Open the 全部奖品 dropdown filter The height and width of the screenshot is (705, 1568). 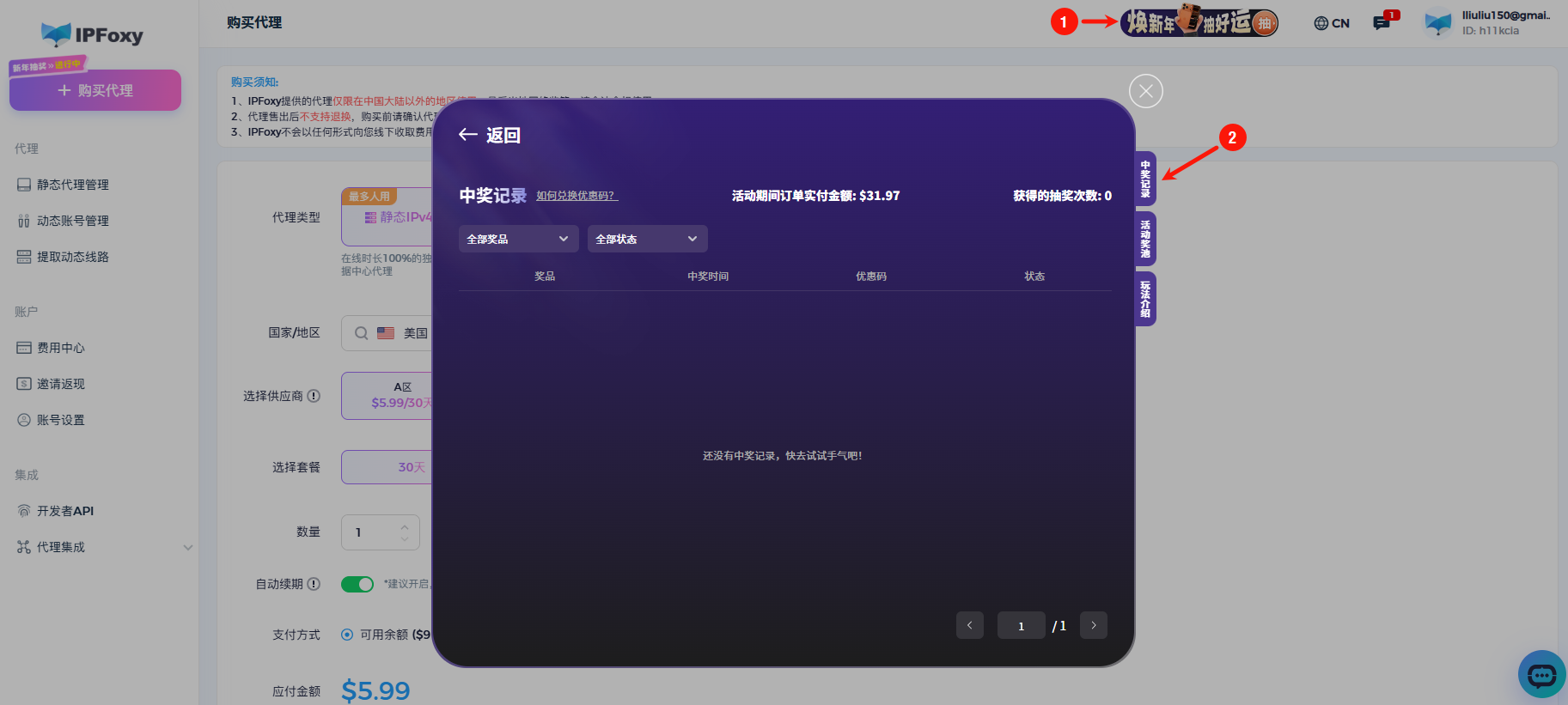tap(517, 239)
